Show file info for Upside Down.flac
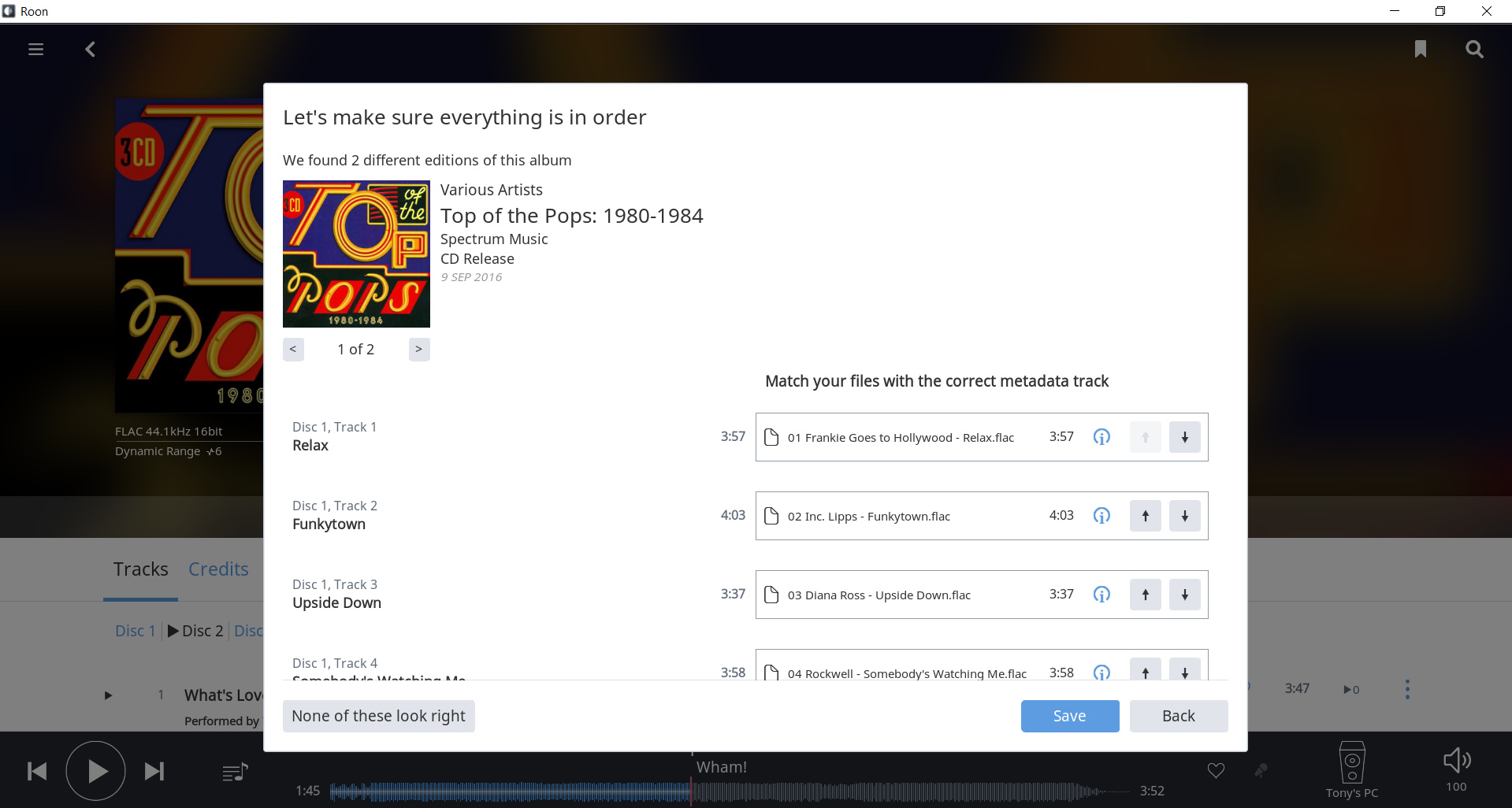The height and width of the screenshot is (808, 1512). [1101, 595]
